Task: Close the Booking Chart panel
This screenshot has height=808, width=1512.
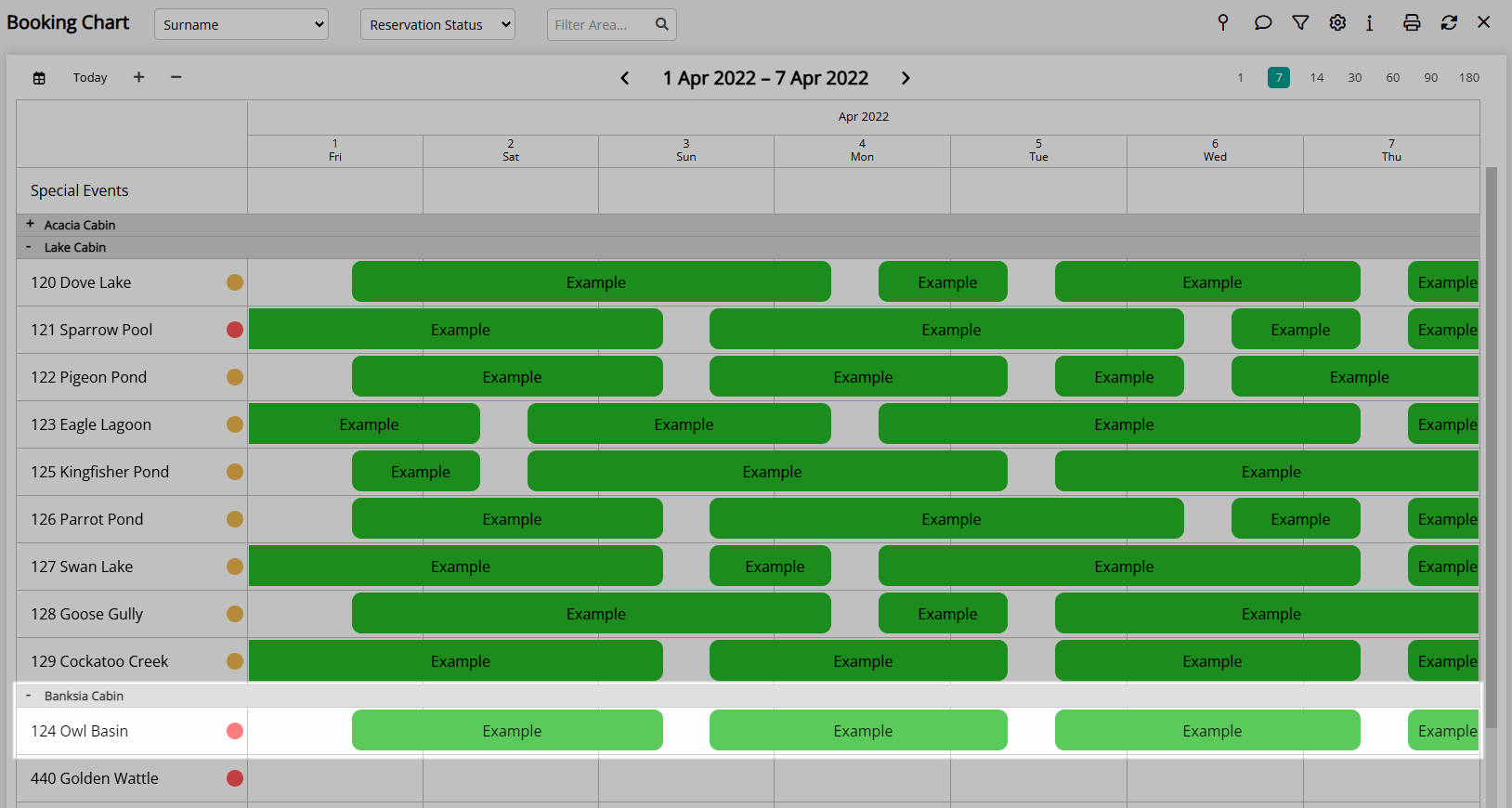Action: pos(1484,22)
